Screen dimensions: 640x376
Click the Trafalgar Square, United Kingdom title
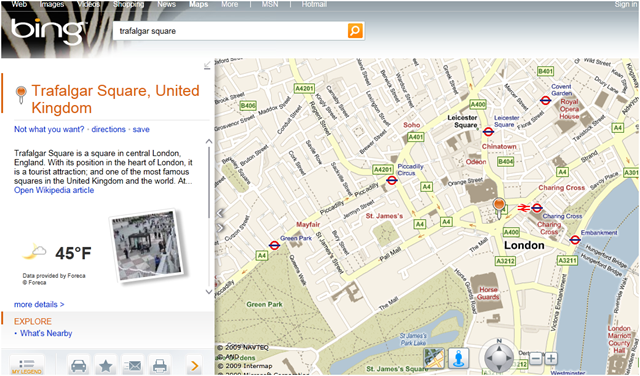click(115, 99)
